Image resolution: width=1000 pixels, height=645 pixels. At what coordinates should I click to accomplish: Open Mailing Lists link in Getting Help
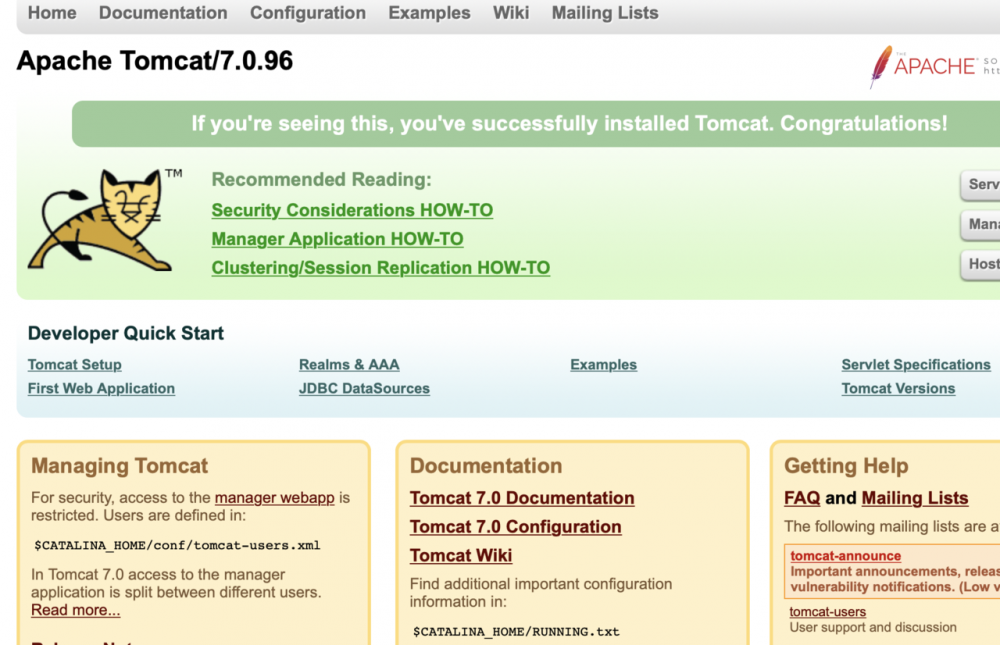click(915, 498)
